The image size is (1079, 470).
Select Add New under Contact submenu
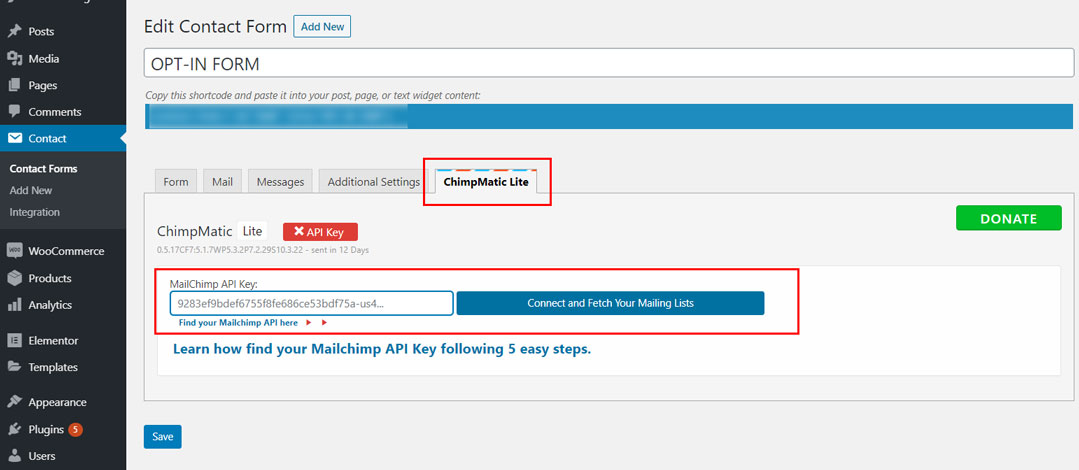[31, 190]
